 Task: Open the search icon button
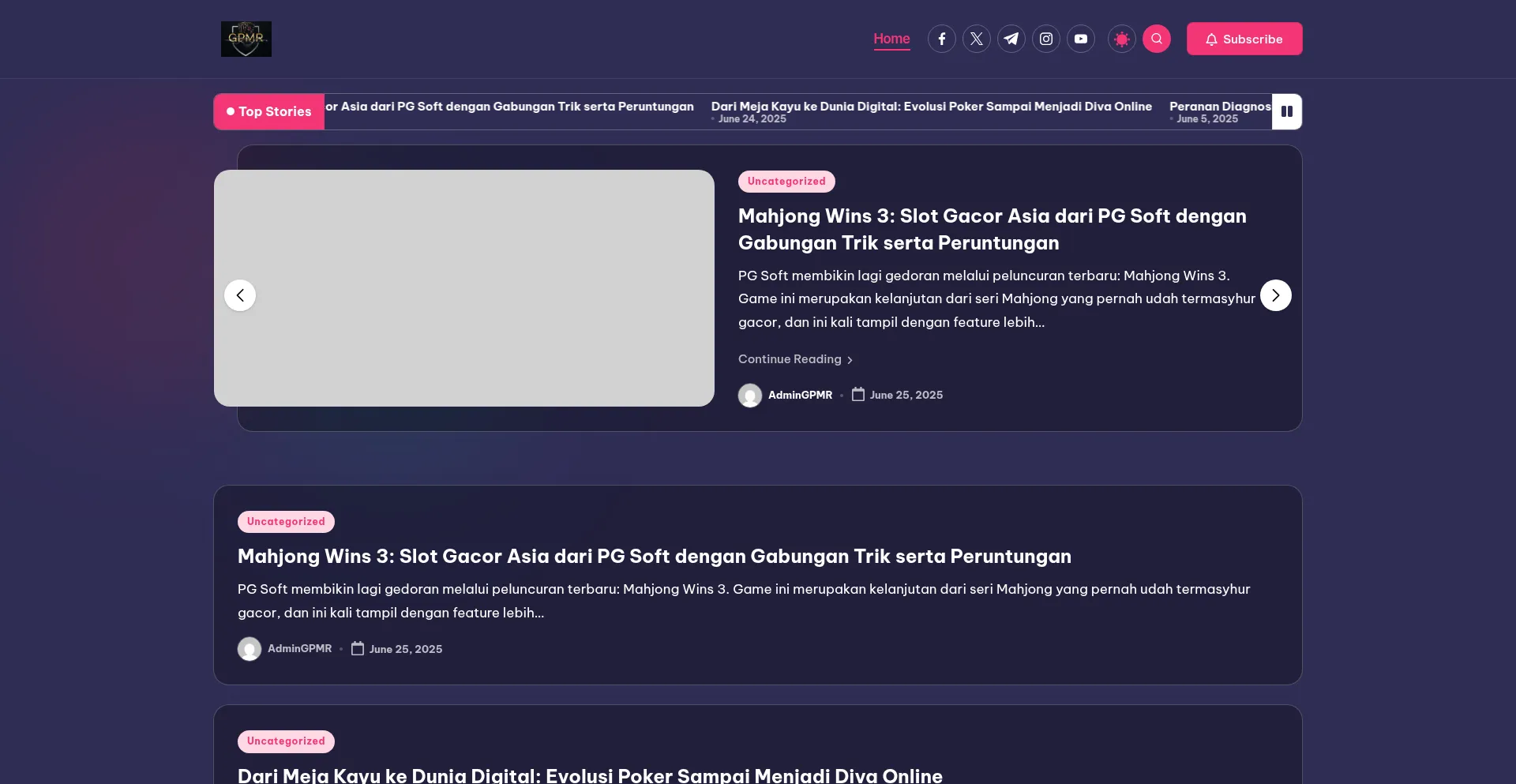[x=1156, y=39]
